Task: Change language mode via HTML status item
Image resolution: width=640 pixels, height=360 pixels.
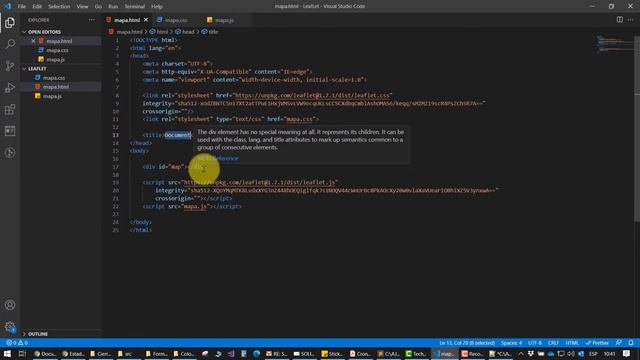Action: (572, 343)
